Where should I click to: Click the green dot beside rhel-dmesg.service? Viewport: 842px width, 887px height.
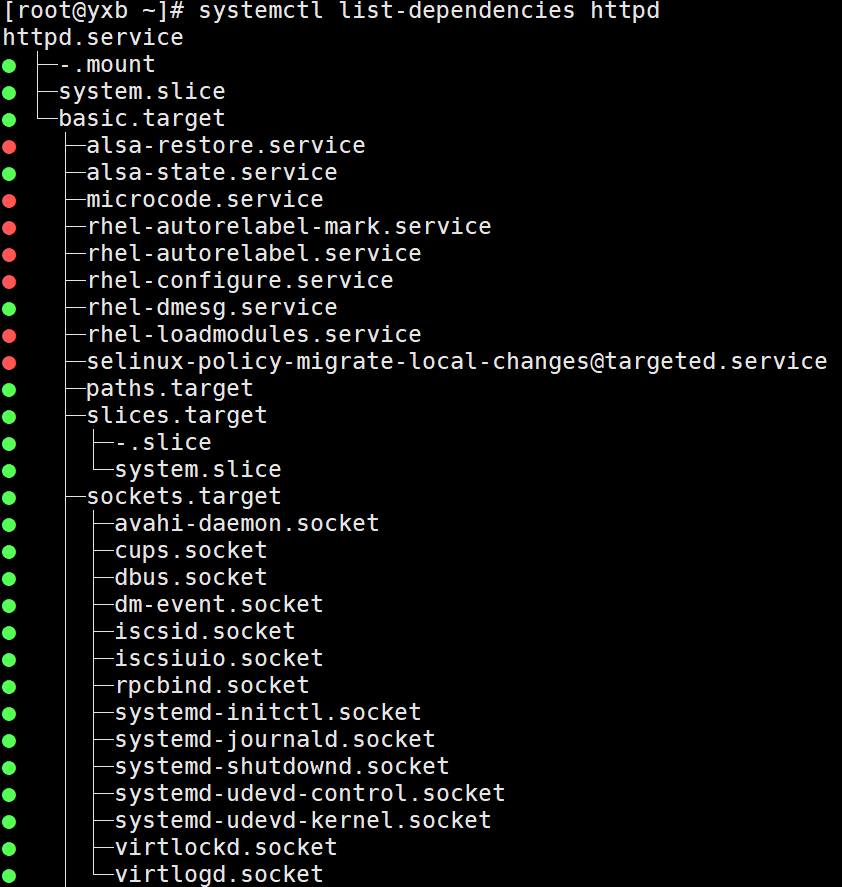9,309
